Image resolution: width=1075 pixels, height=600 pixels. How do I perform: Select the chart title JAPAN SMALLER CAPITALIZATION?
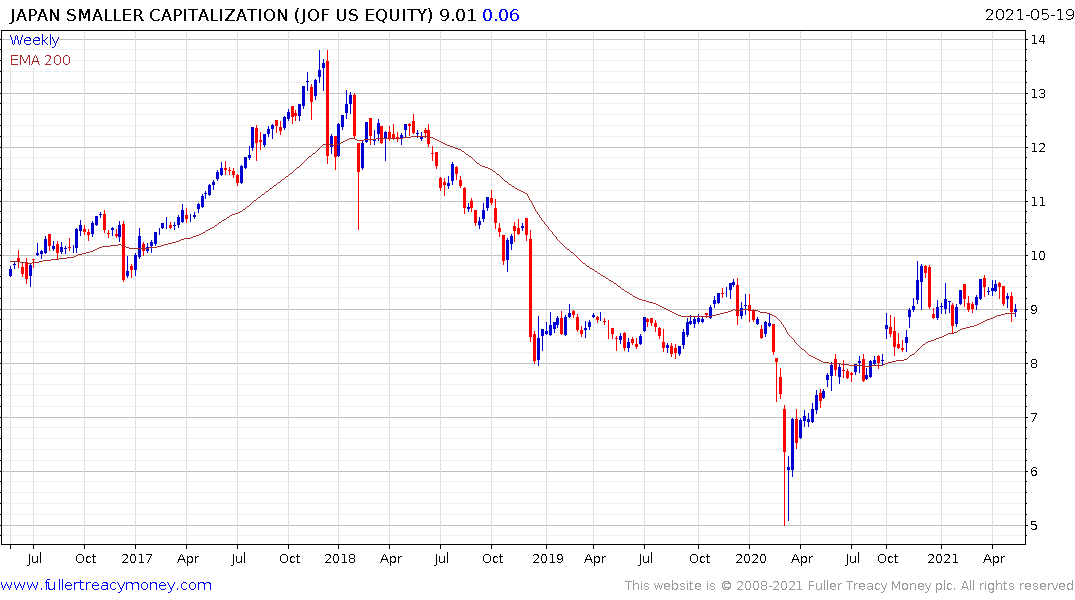(149, 15)
